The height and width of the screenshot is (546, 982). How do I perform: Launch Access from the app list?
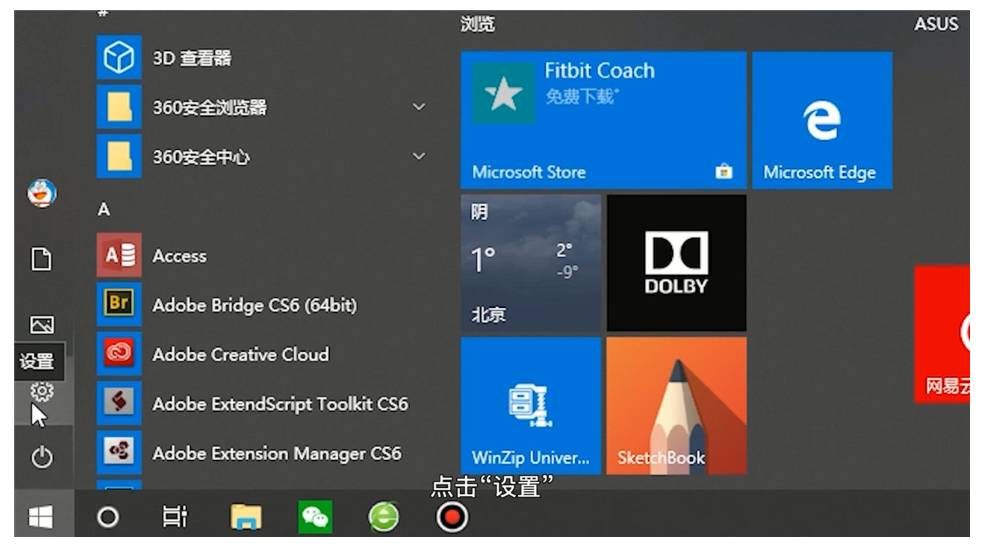click(x=179, y=256)
